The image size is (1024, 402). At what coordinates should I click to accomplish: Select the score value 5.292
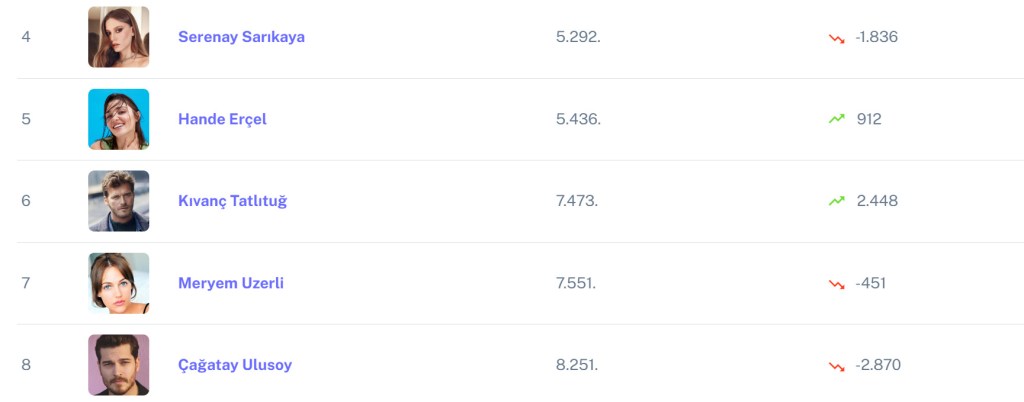coord(577,37)
